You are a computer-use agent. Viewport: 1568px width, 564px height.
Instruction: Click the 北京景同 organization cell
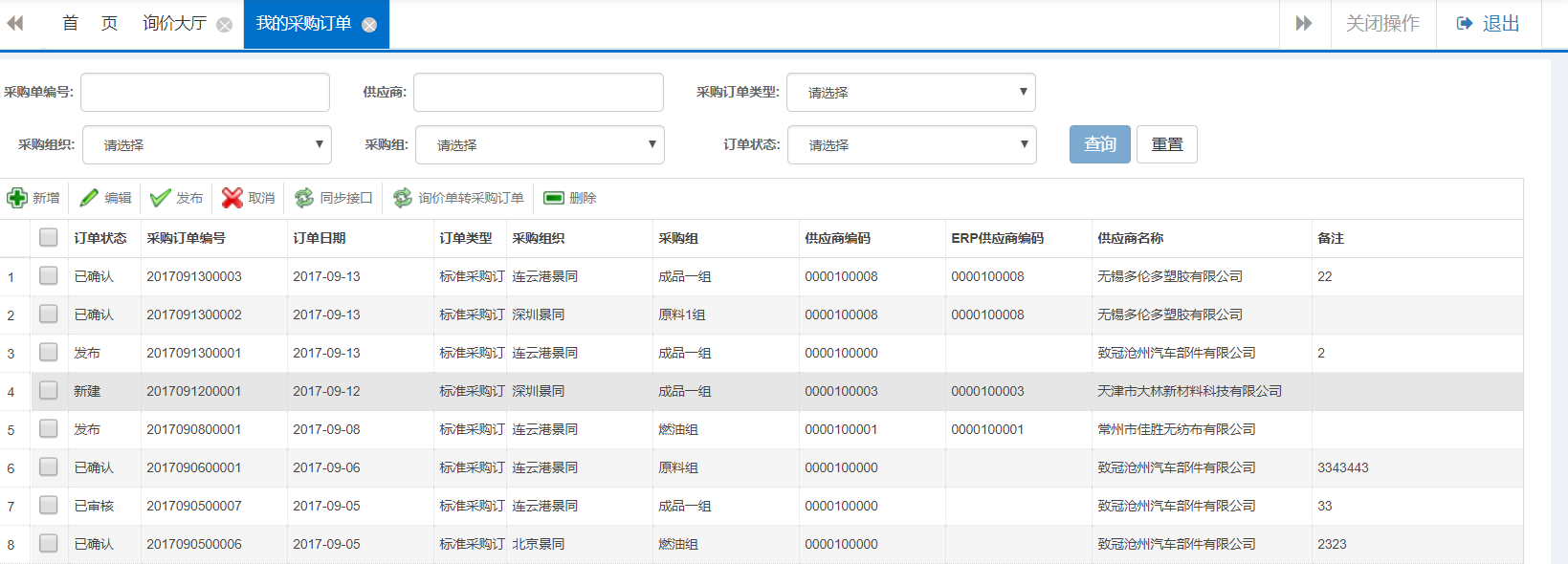[x=539, y=544]
